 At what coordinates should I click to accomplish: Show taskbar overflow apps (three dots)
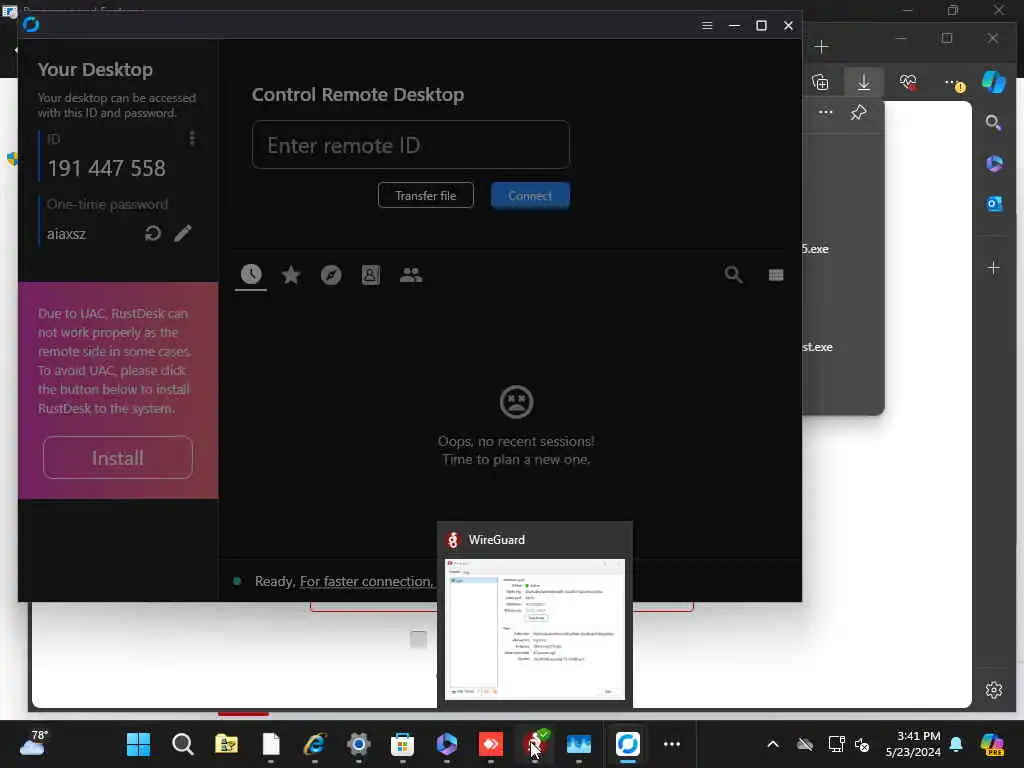pos(672,744)
